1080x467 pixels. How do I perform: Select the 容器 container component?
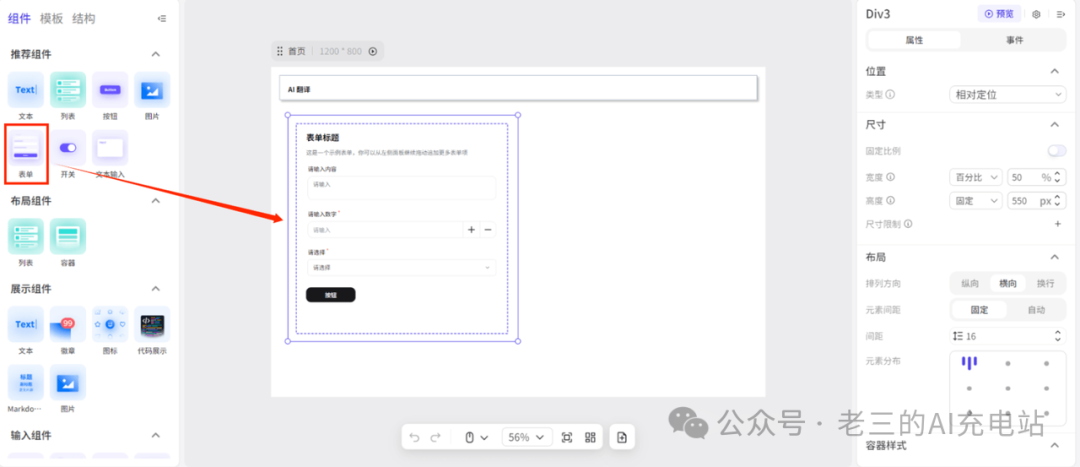tap(68, 236)
